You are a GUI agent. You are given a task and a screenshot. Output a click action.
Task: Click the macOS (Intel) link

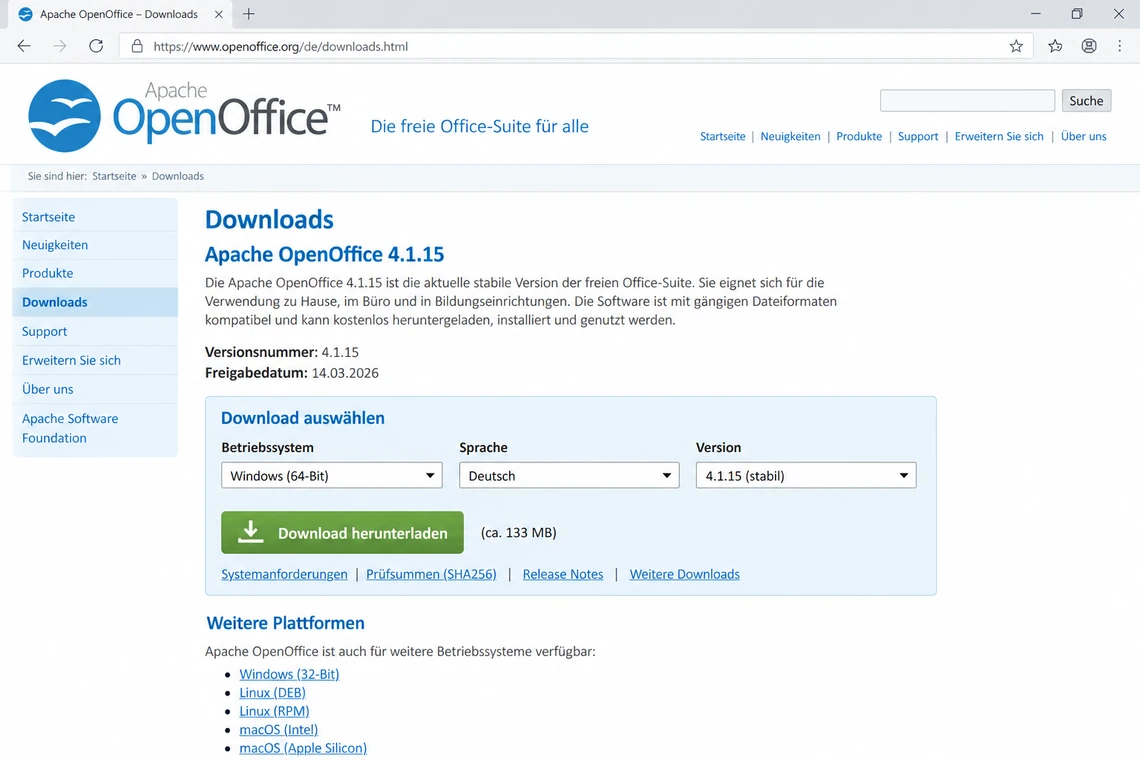click(278, 729)
